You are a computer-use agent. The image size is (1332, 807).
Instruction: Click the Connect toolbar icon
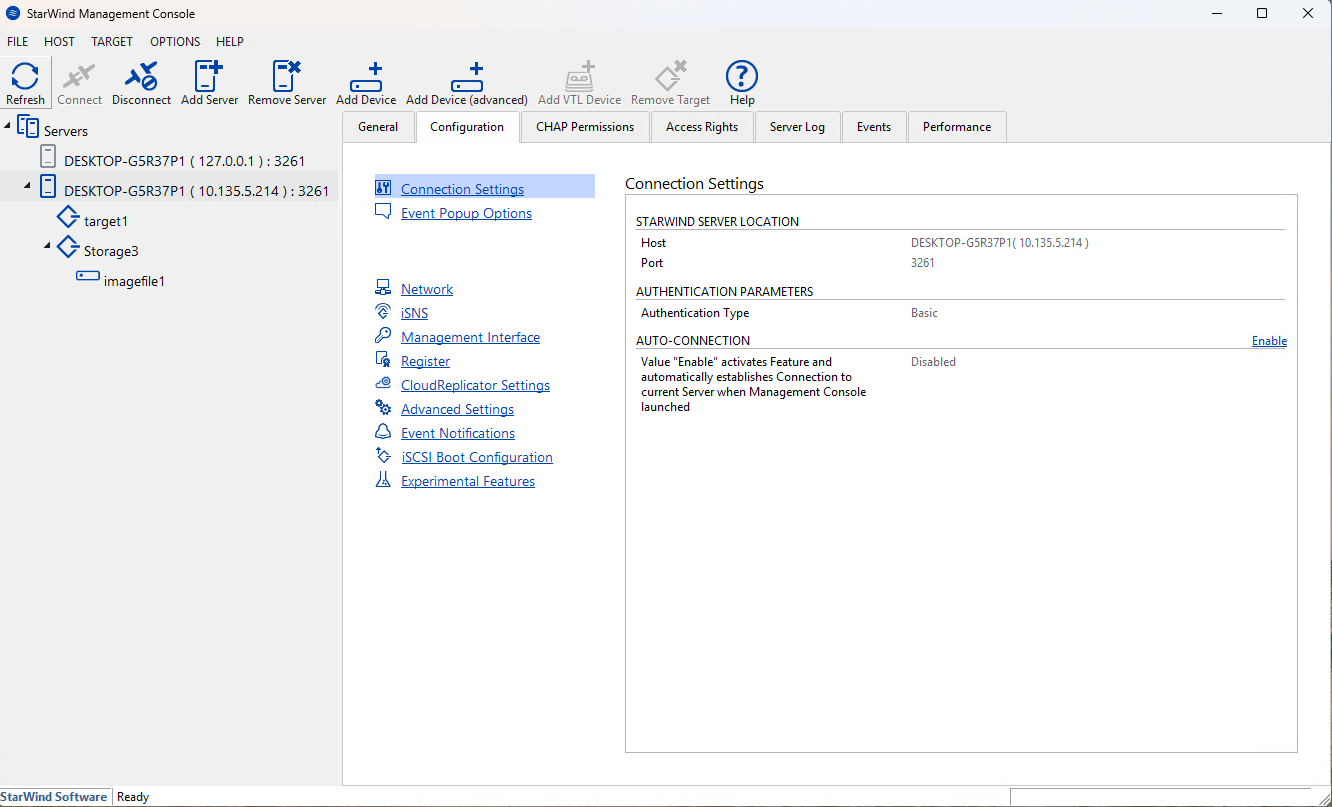[x=79, y=76]
